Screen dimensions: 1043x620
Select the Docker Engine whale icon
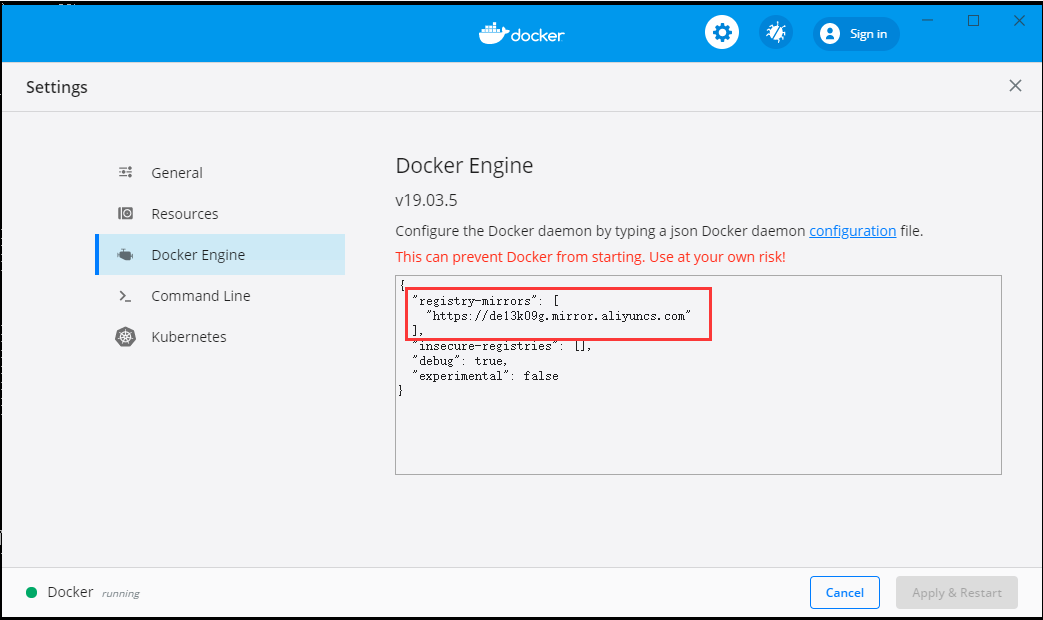click(x=125, y=254)
